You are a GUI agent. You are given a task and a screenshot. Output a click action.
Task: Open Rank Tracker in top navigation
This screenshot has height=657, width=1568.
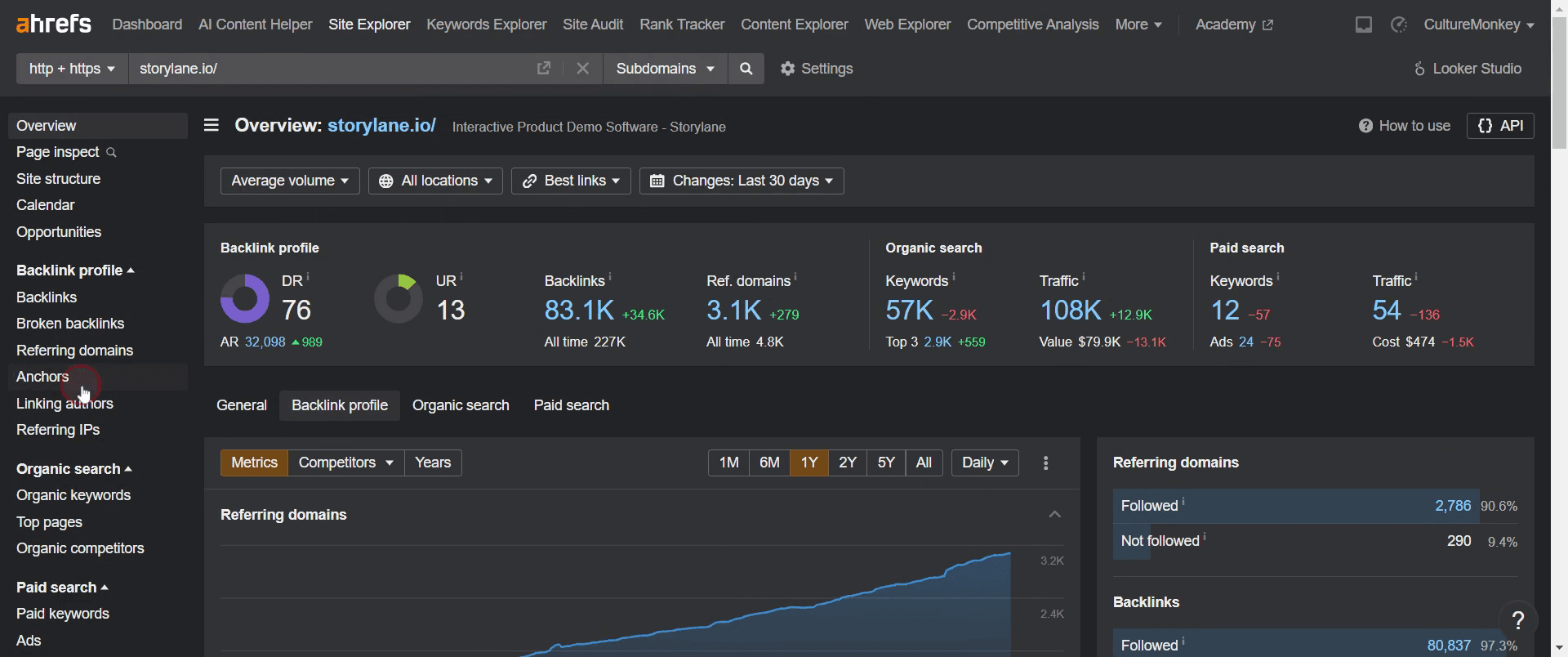pyautogui.click(x=682, y=25)
